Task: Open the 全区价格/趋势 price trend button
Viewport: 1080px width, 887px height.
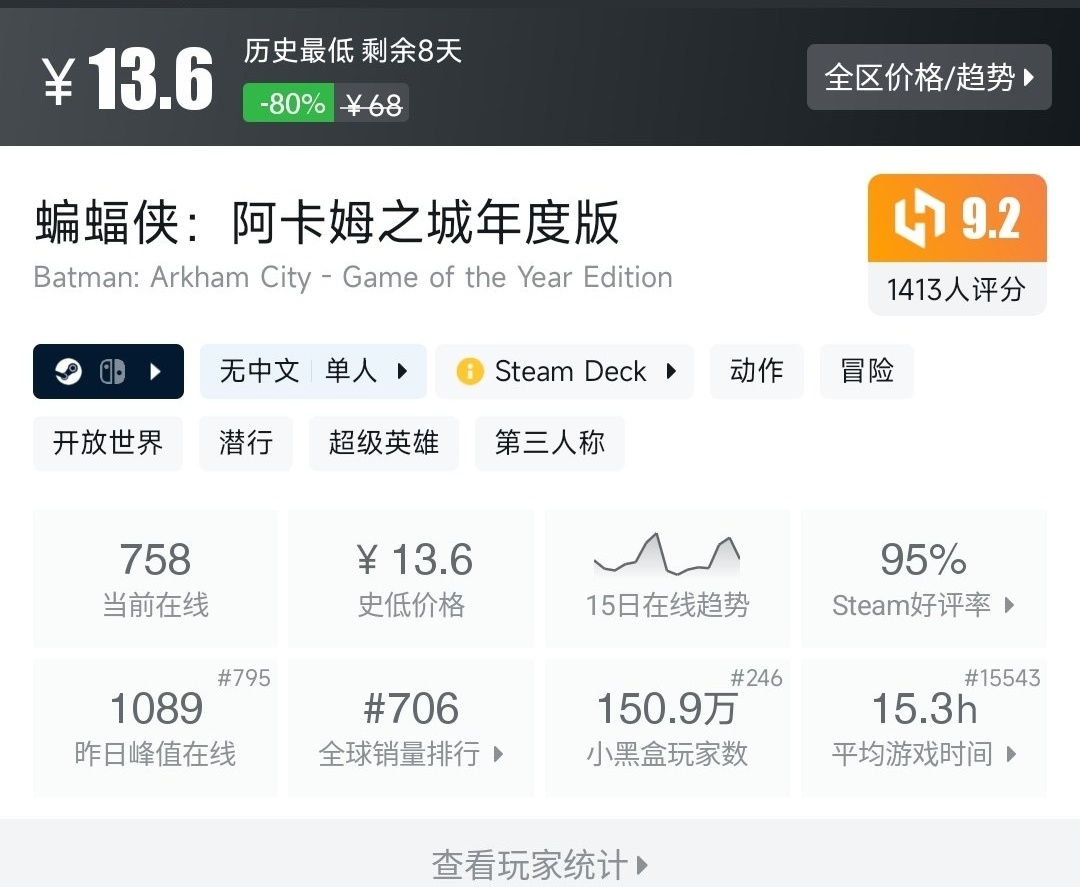Action: 928,77
